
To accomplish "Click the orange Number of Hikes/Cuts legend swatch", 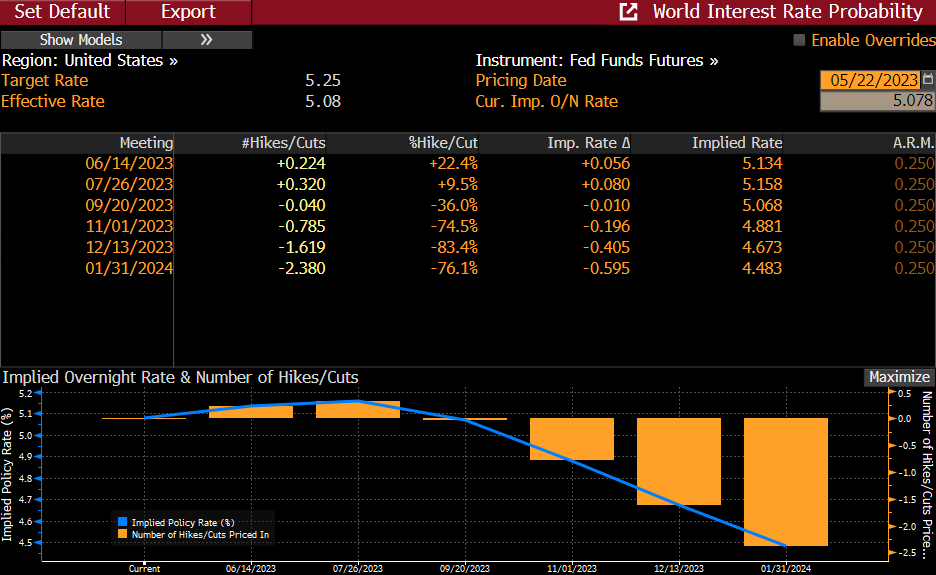I will (x=122, y=534).
